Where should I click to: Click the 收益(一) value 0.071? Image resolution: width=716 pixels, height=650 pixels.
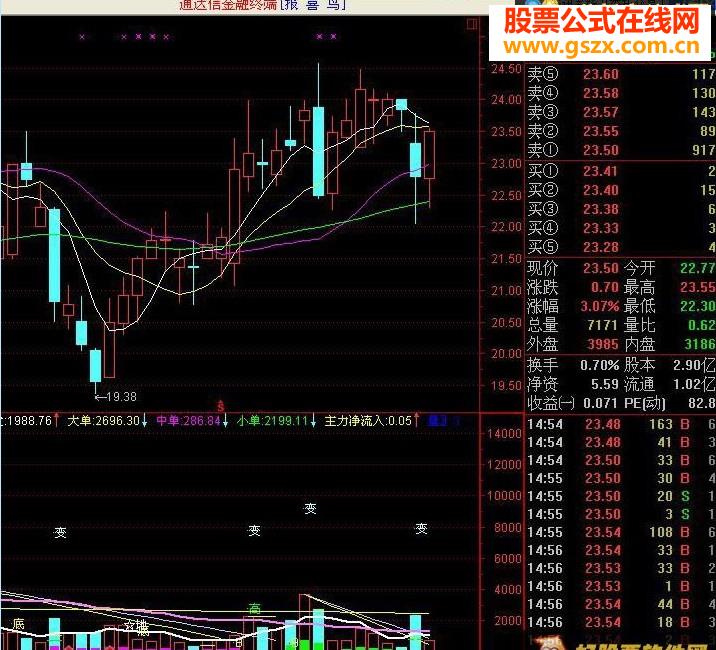601,404
